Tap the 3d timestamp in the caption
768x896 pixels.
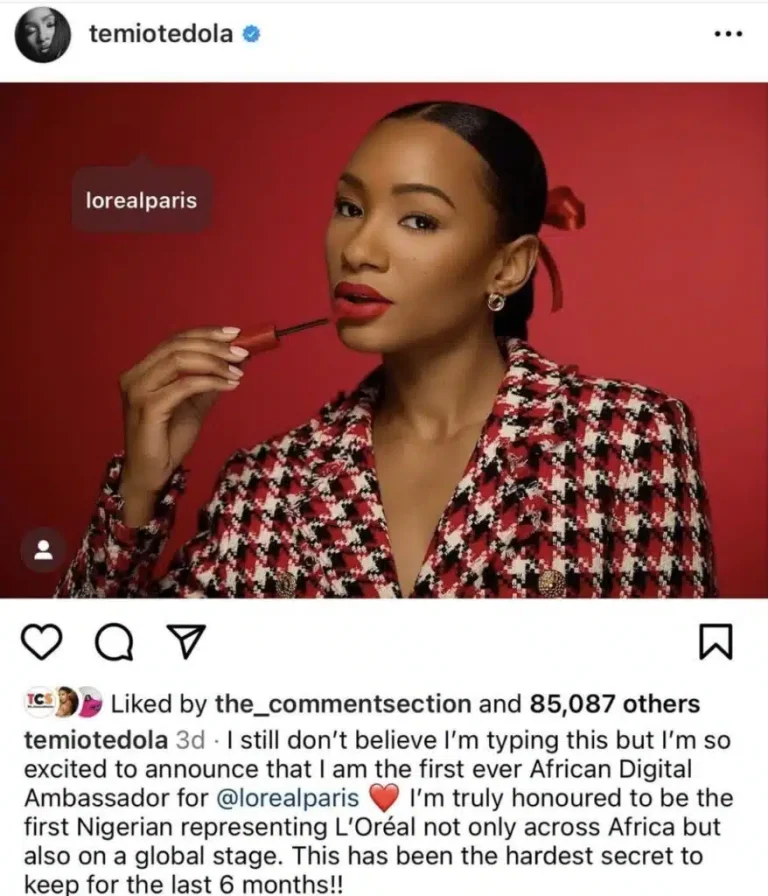(x=190, y=740)
